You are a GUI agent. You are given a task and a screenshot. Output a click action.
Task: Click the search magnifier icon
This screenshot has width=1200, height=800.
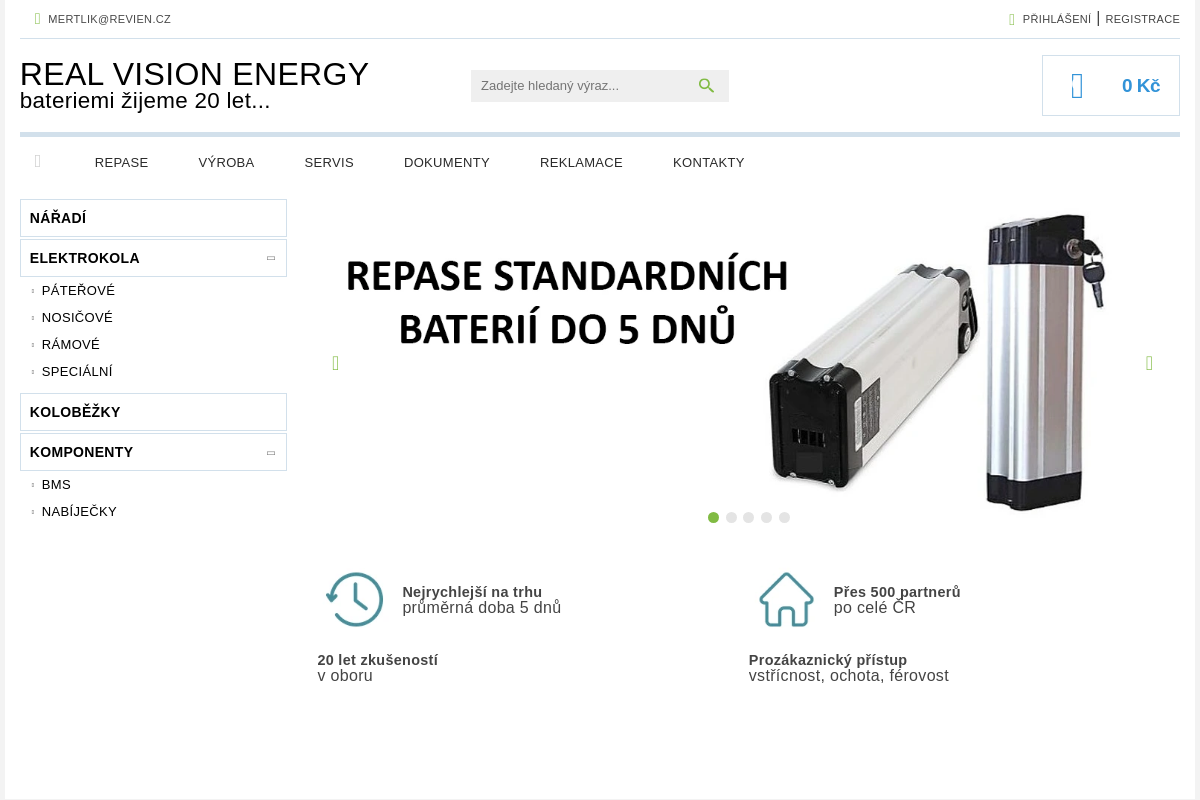click(x=706, y=86)
